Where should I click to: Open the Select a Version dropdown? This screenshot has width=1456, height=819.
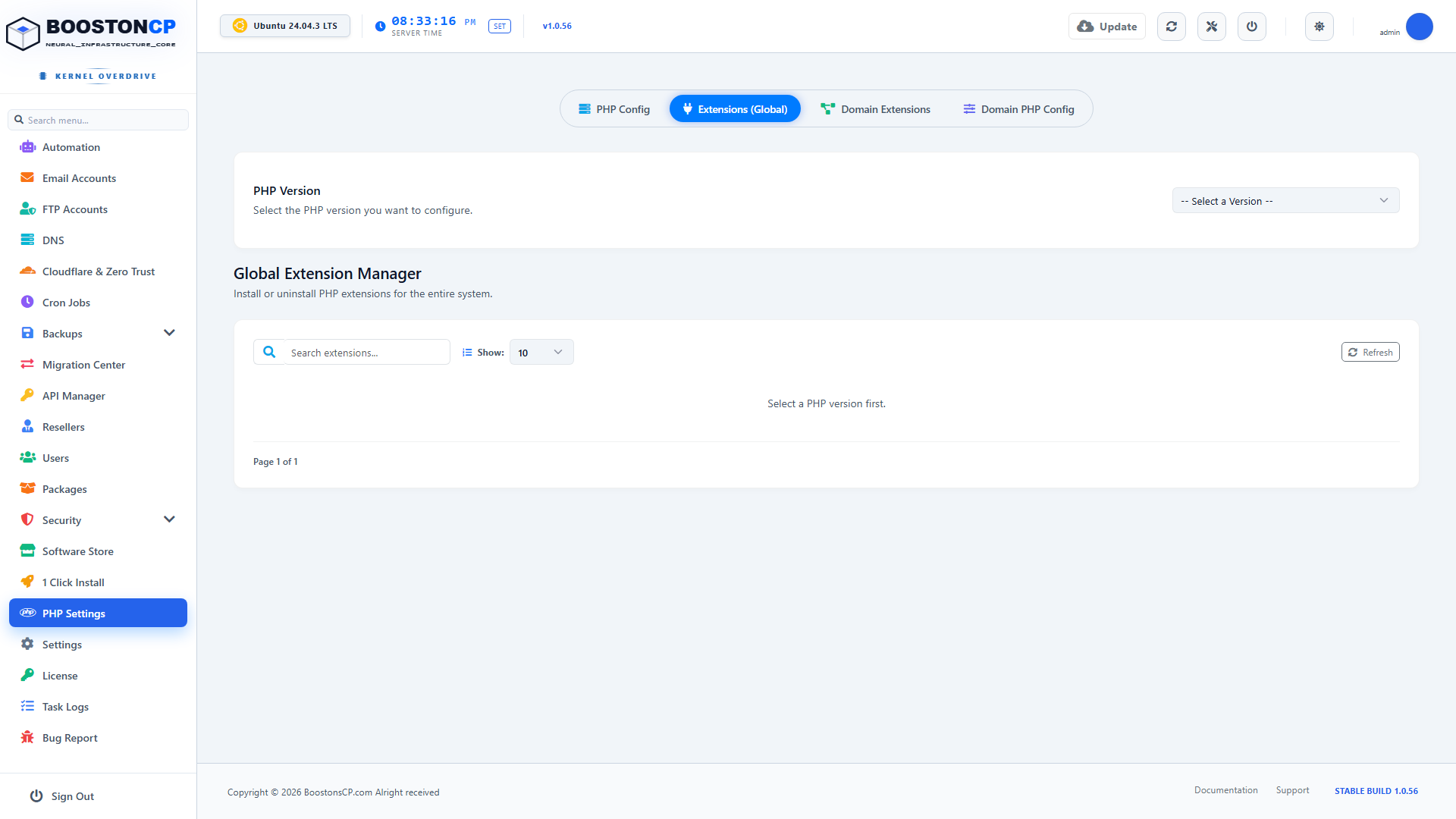click(x=1285, y=201)
